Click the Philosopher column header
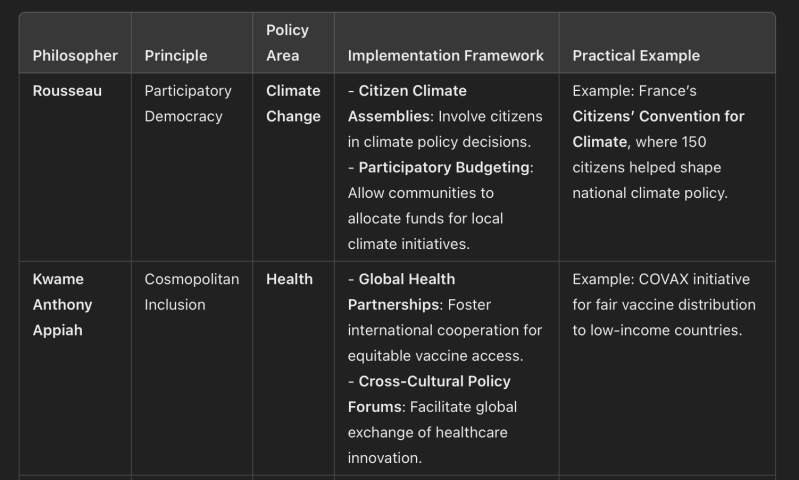 point(75,55)
